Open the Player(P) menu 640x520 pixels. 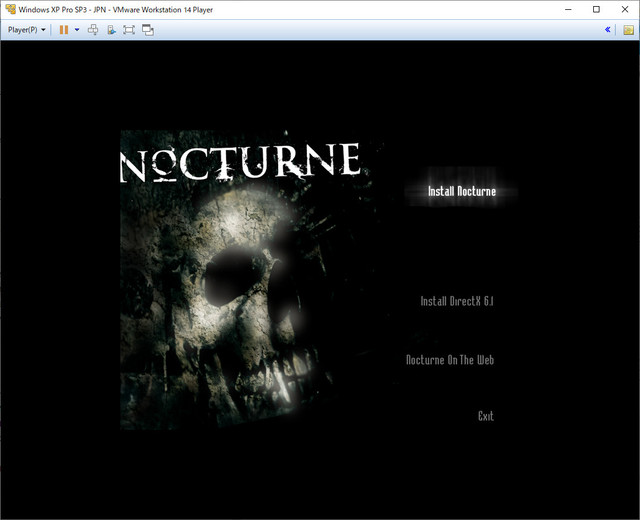[27, 30]
